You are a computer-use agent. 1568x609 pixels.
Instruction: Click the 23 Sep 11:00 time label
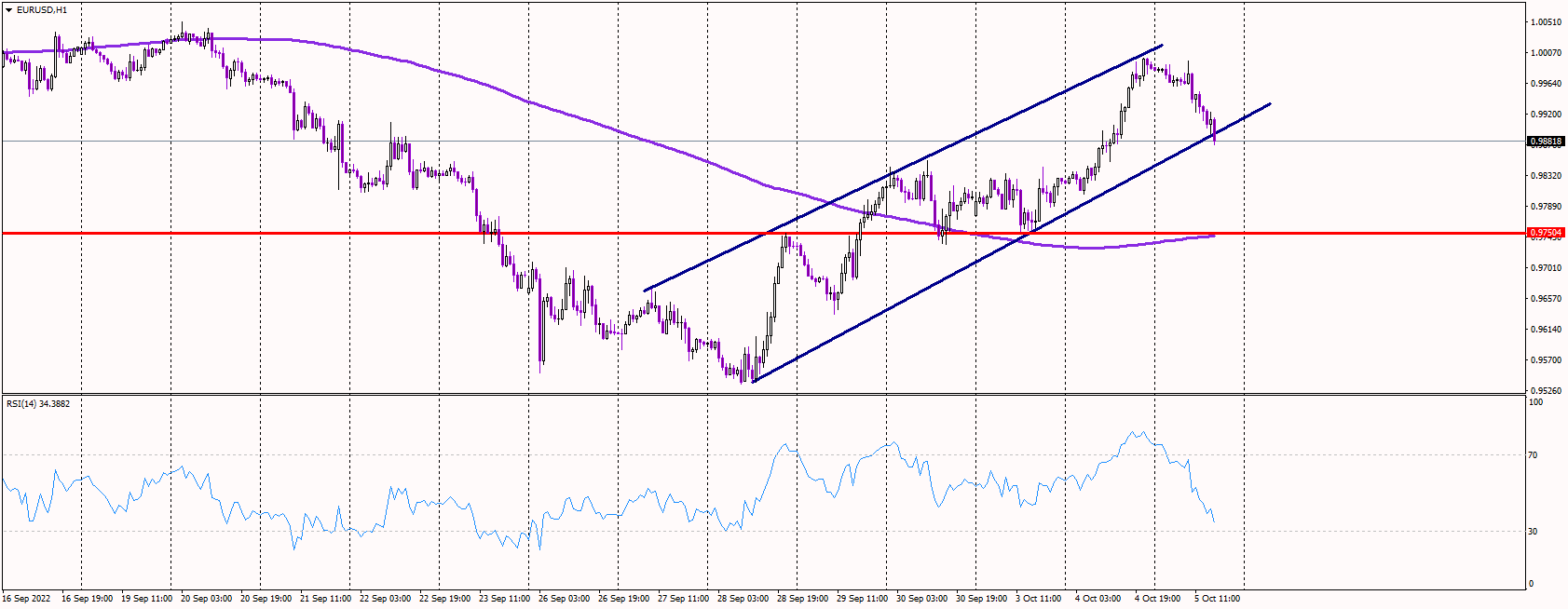click(504, 598)
